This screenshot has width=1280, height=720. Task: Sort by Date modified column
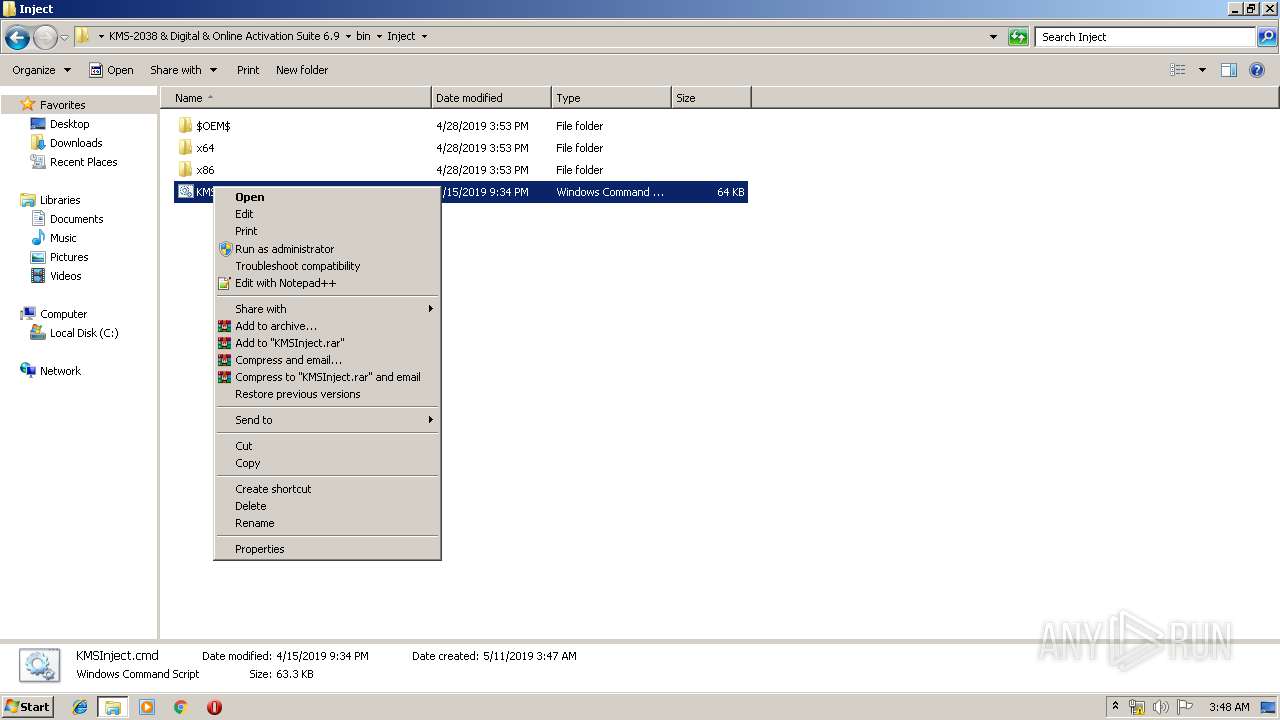(491, 98)
